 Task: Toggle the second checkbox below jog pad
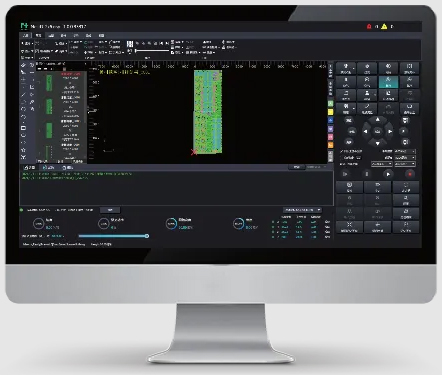tap(342, 158)
